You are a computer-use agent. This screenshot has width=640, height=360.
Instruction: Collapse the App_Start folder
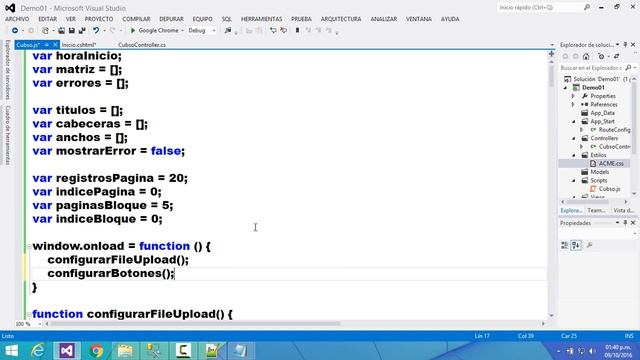[573, 121]
